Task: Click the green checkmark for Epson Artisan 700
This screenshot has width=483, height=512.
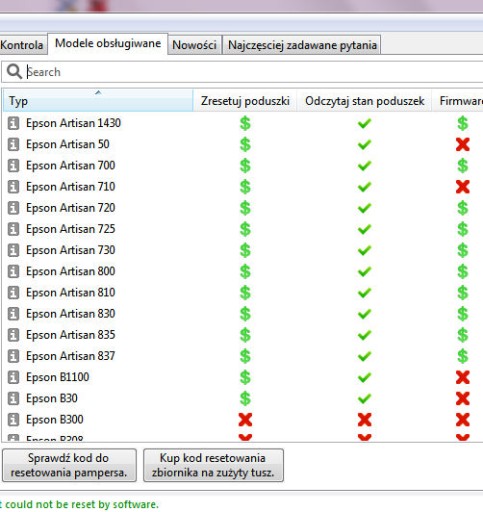Action: [364, 166]
